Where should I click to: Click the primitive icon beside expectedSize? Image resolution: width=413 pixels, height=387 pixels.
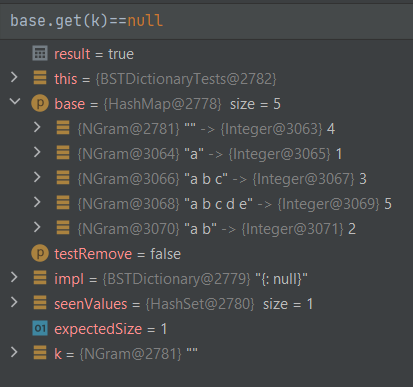40,328
